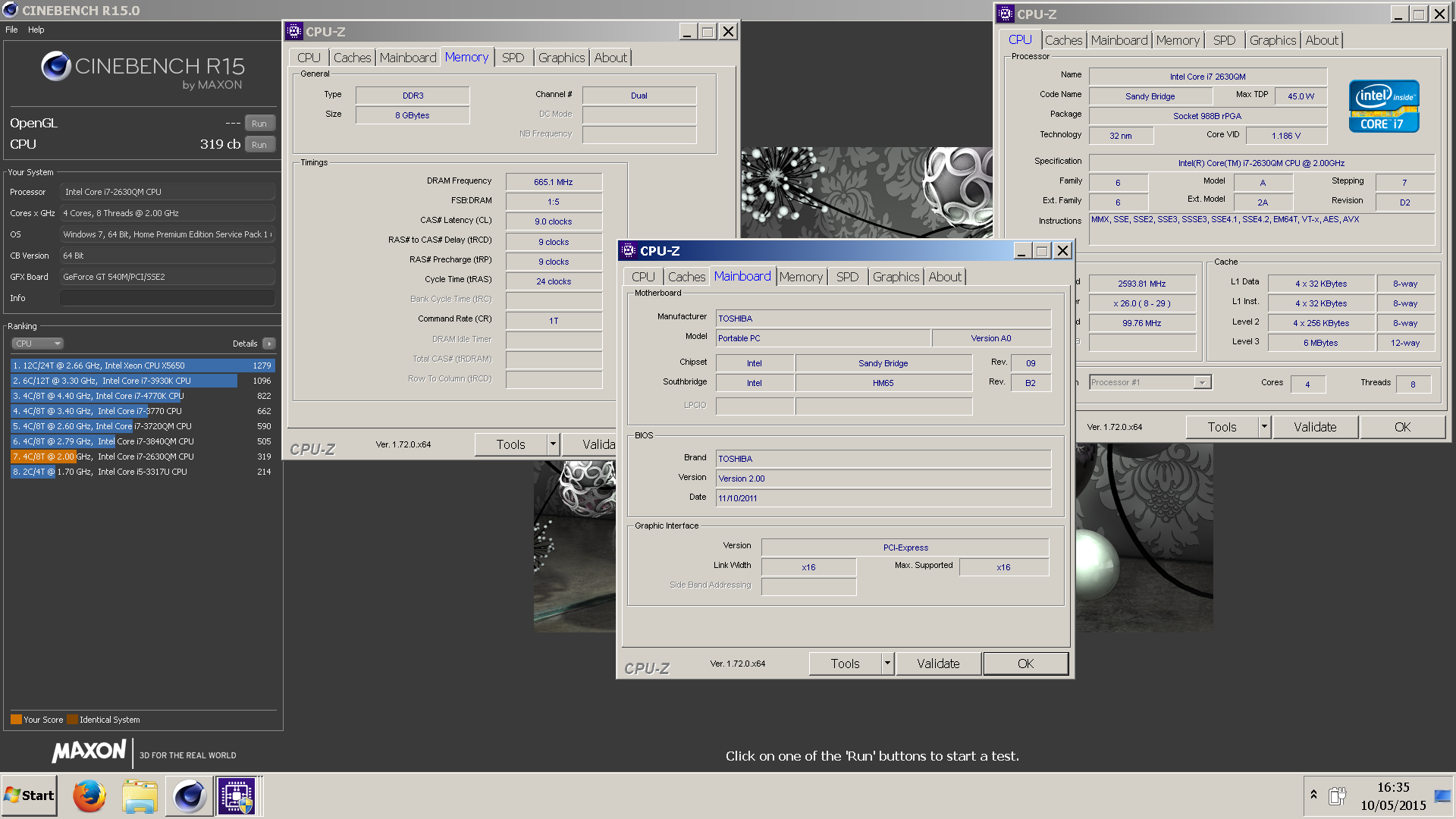This screenshot has height=819, width=1456.
Task: Open Windows Explorer folder icon in taskbar
Action: (140, 795)
